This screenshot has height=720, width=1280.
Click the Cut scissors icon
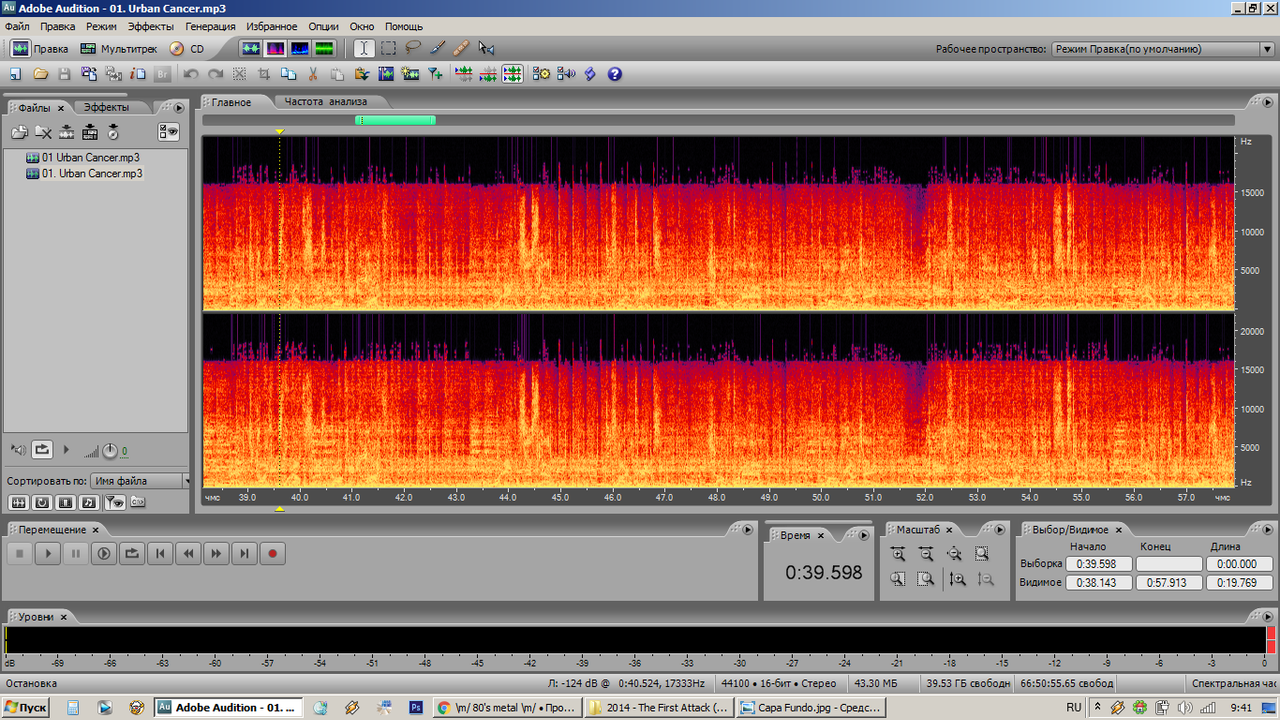pyautogui.click(x=313, y=74)
